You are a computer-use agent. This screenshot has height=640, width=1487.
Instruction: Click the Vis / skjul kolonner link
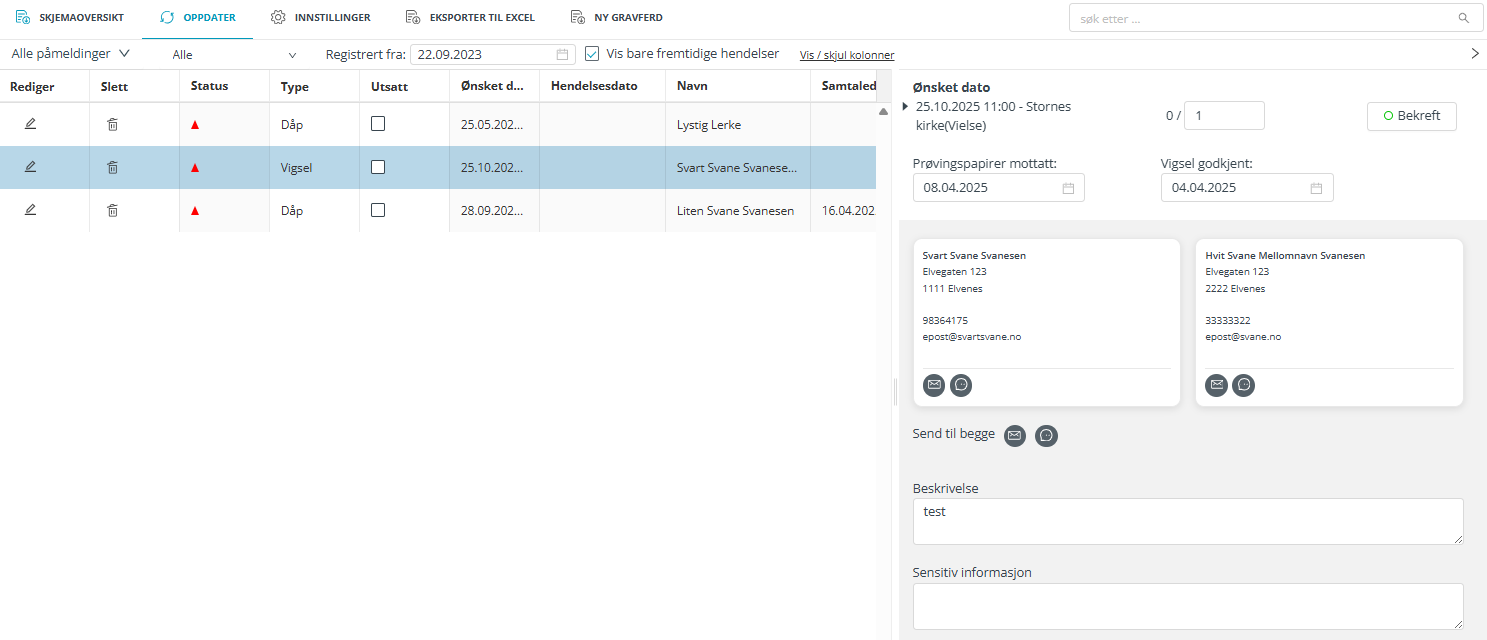846,56
